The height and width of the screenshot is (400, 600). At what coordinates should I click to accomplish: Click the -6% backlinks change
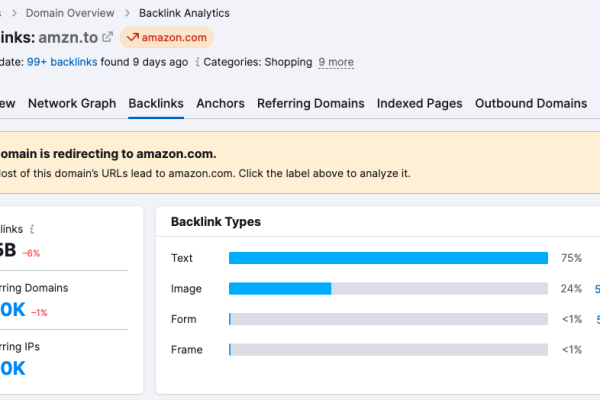tap(31, 253)
